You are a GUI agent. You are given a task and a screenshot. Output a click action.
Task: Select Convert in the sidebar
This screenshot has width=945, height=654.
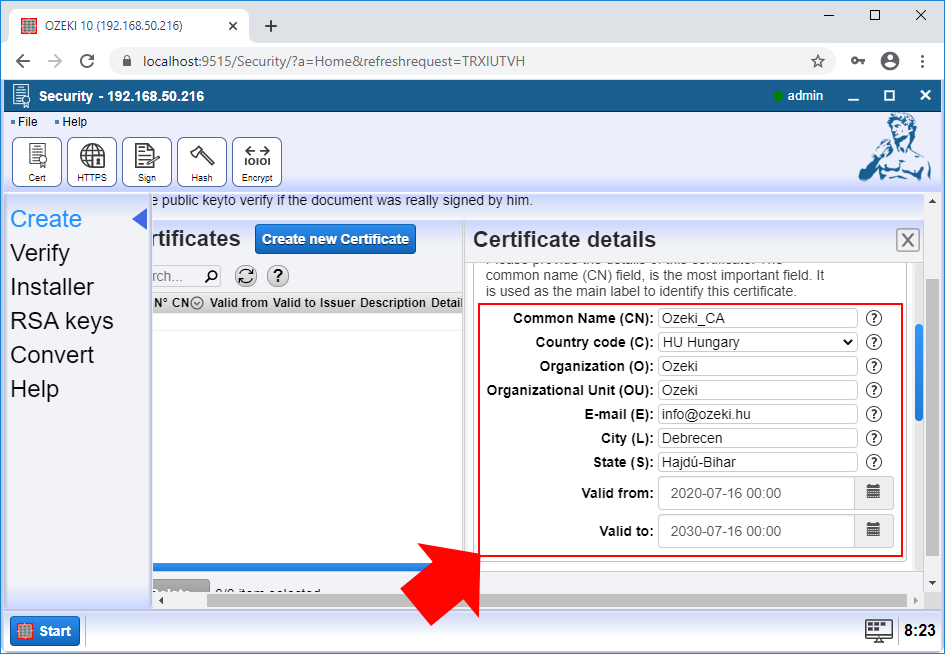pyautogui.click(x=52, y=355)
